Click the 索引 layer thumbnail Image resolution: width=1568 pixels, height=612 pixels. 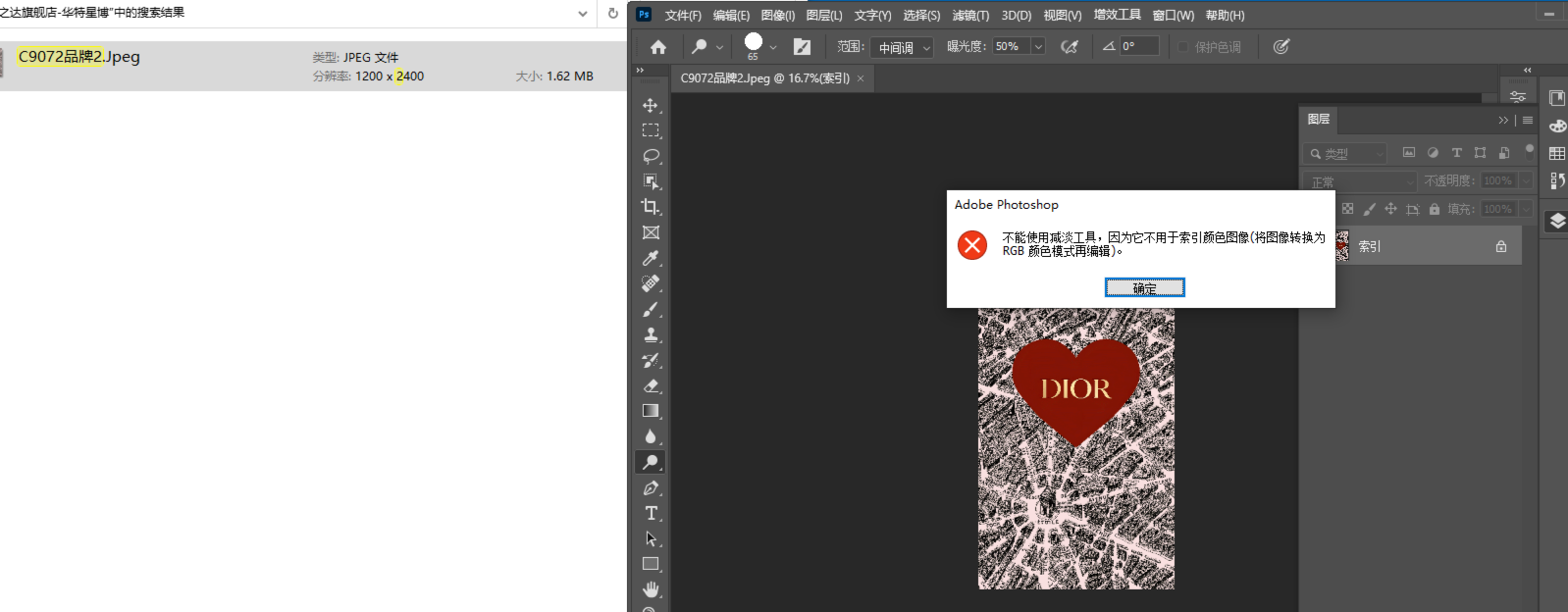point(1342,245)
